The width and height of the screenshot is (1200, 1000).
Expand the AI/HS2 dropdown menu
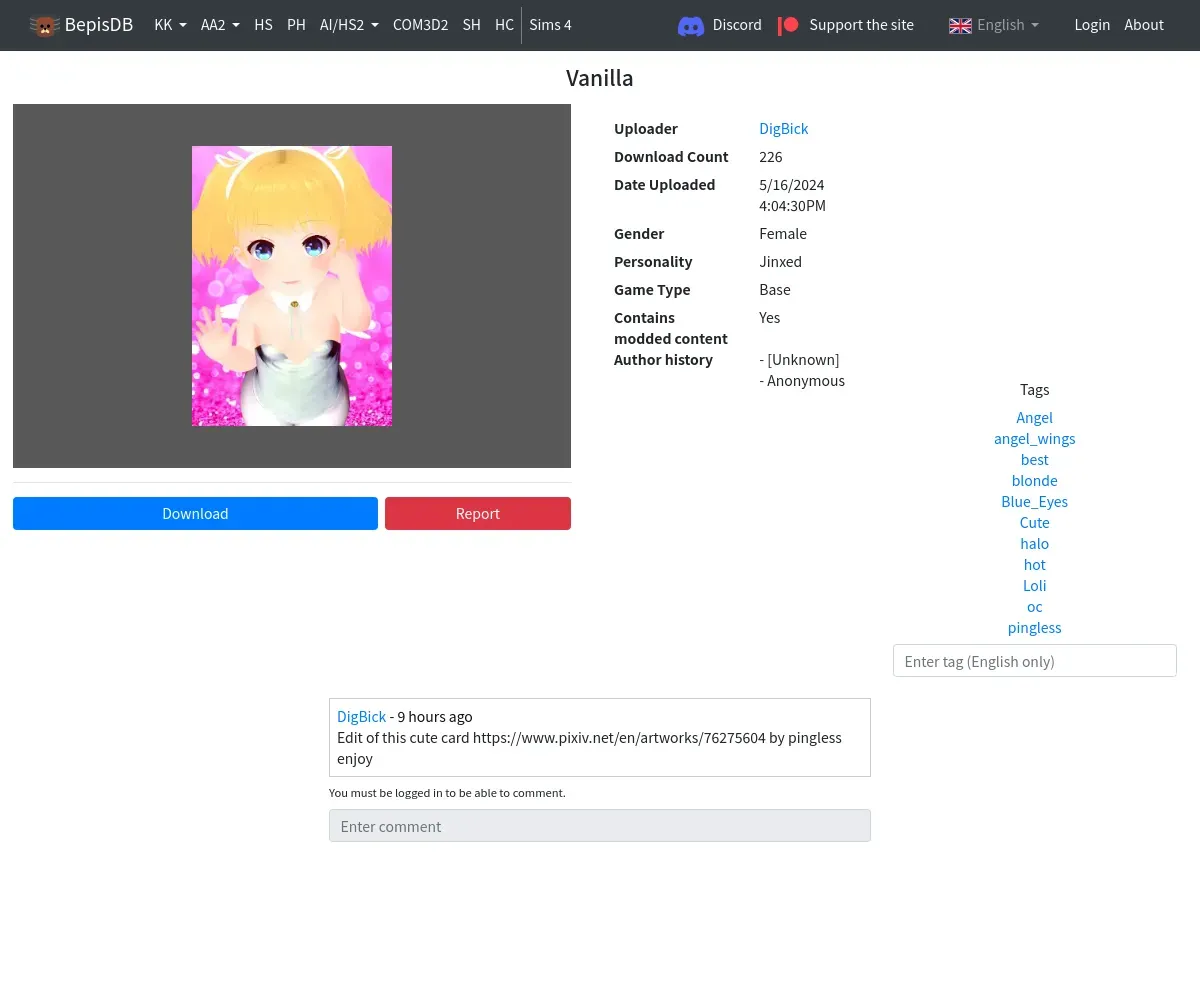pyautogui.click(x=349, y=25)
